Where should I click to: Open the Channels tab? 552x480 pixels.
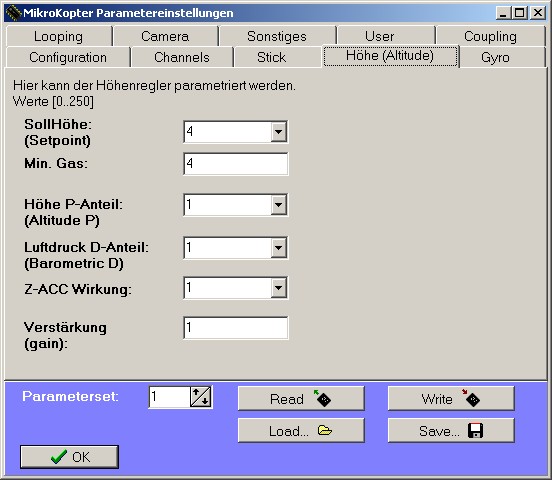pyautogui.click(x=182, y=57)
